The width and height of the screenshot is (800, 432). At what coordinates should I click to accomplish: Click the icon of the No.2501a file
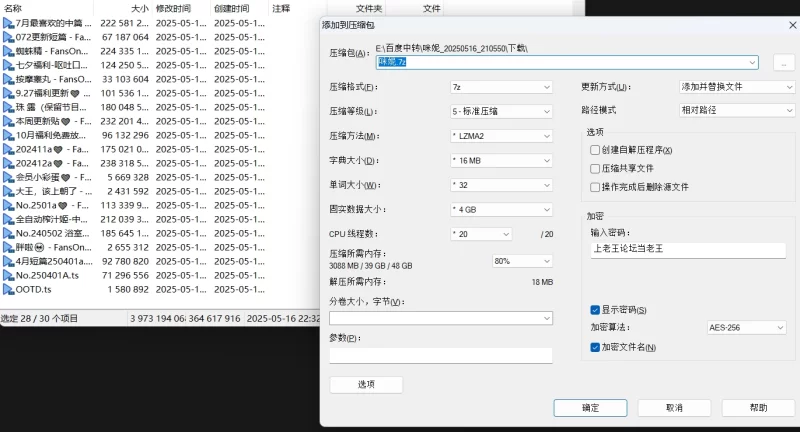[x=8, y=206]
